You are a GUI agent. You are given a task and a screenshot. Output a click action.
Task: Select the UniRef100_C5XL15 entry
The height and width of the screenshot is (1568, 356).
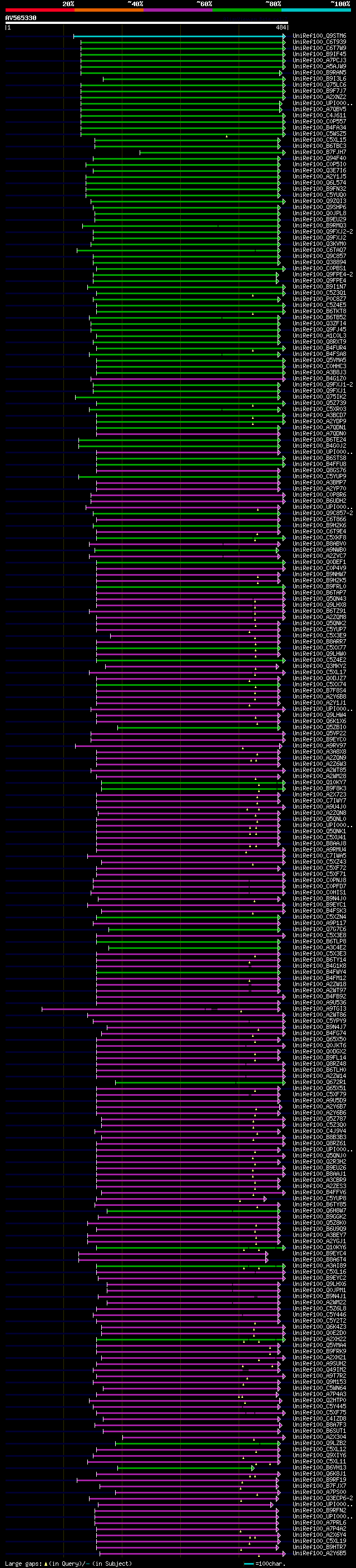click(x=319, y=140)
